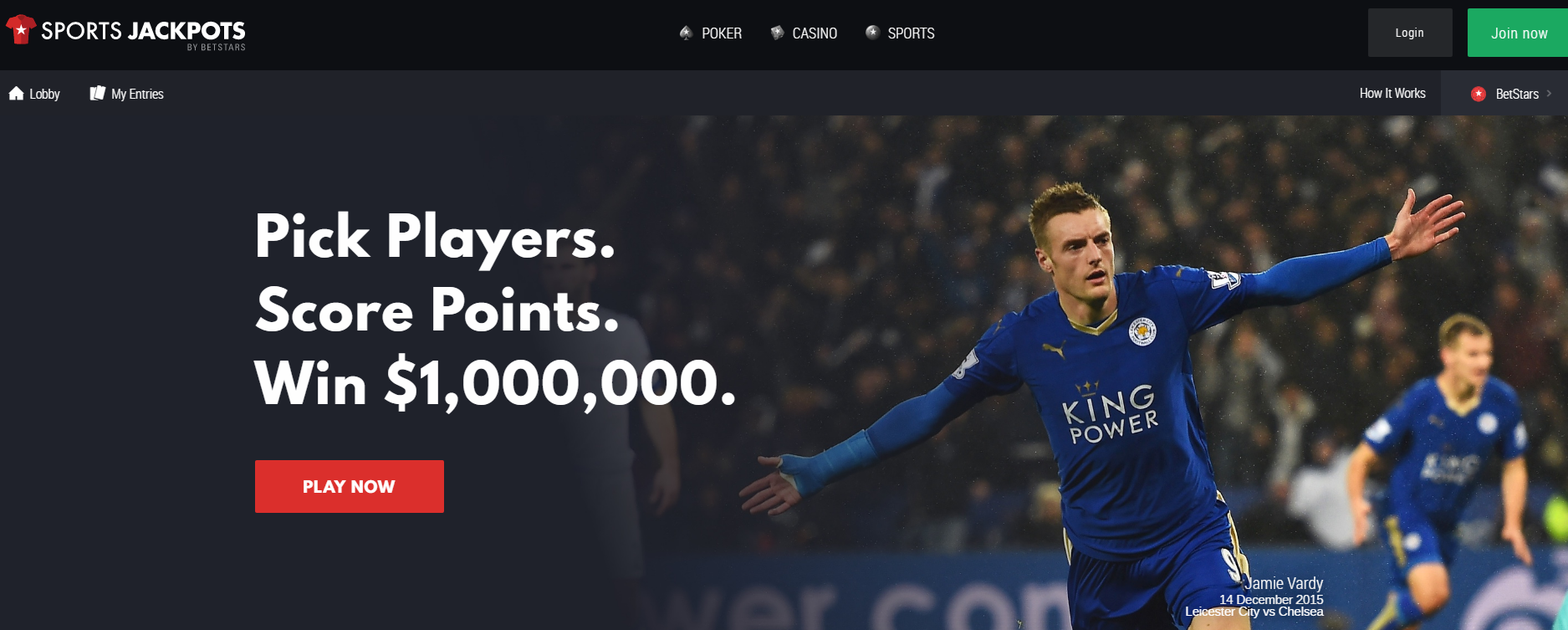Screen dimensions: 1568x630
Task: Open the How It Works link
Action: click(x=1392, y=94)
